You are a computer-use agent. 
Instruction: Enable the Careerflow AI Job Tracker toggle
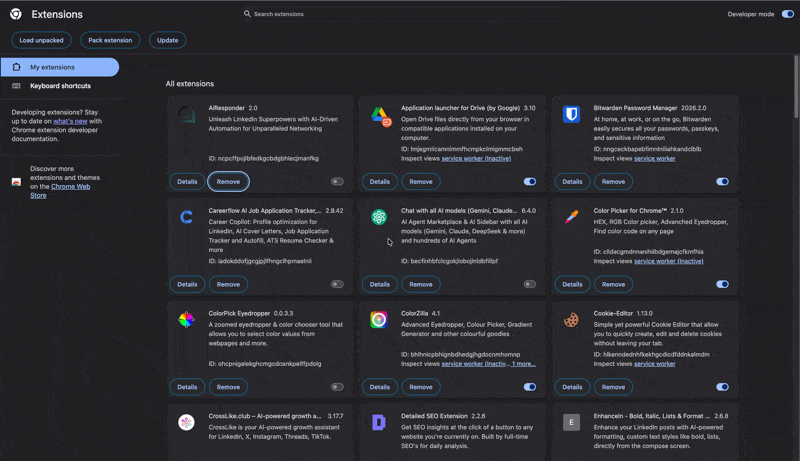pos(337,284)
